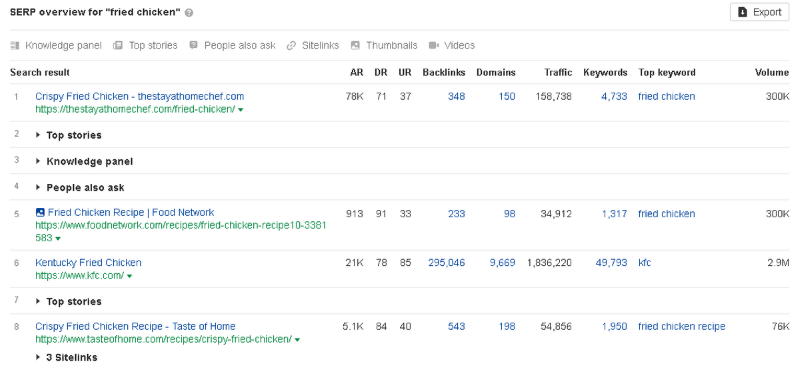Open 543 backlinks for Taste of Home result
Image resolution: width=800 pixels, height=368 pixels.
456,326
